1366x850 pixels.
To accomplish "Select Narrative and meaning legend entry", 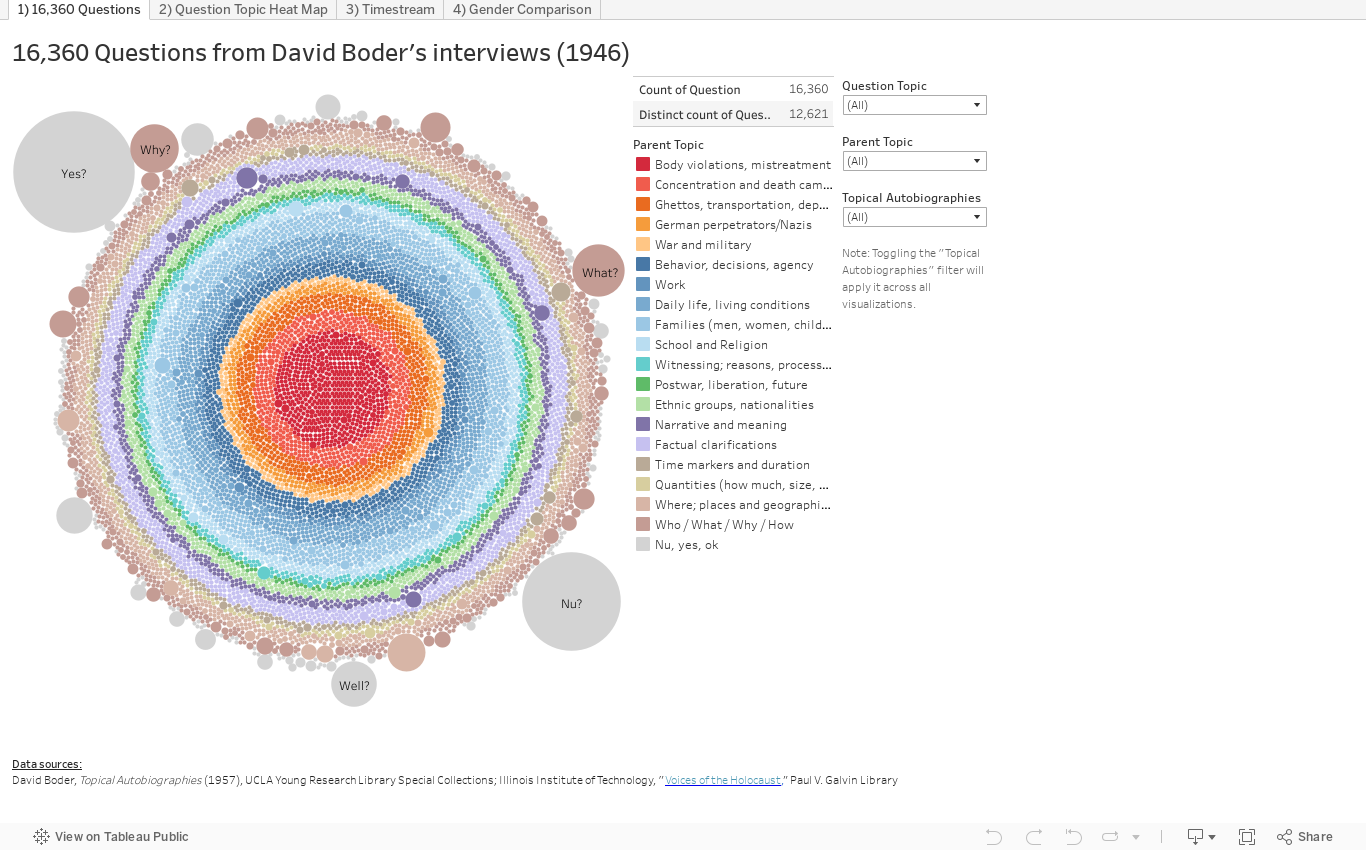I will pyautogui.click(x=733, y=424).
